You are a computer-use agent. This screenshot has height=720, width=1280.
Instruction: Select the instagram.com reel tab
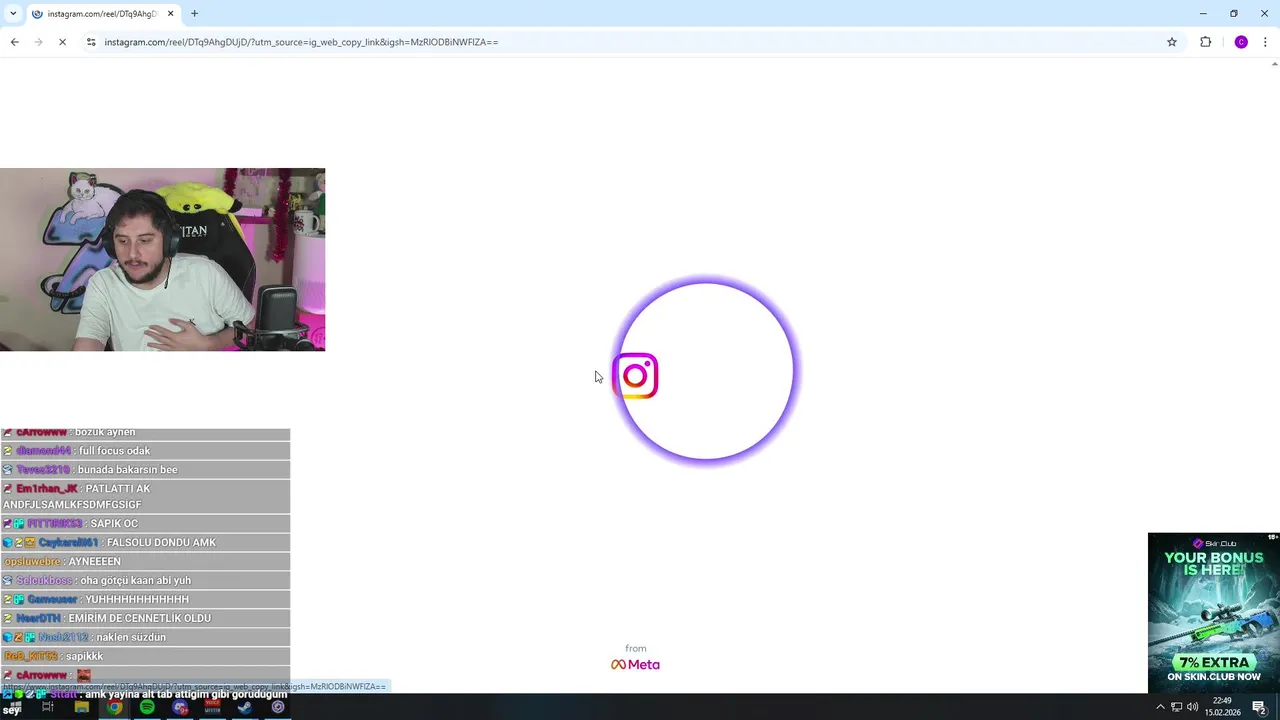tap(100, 14)
